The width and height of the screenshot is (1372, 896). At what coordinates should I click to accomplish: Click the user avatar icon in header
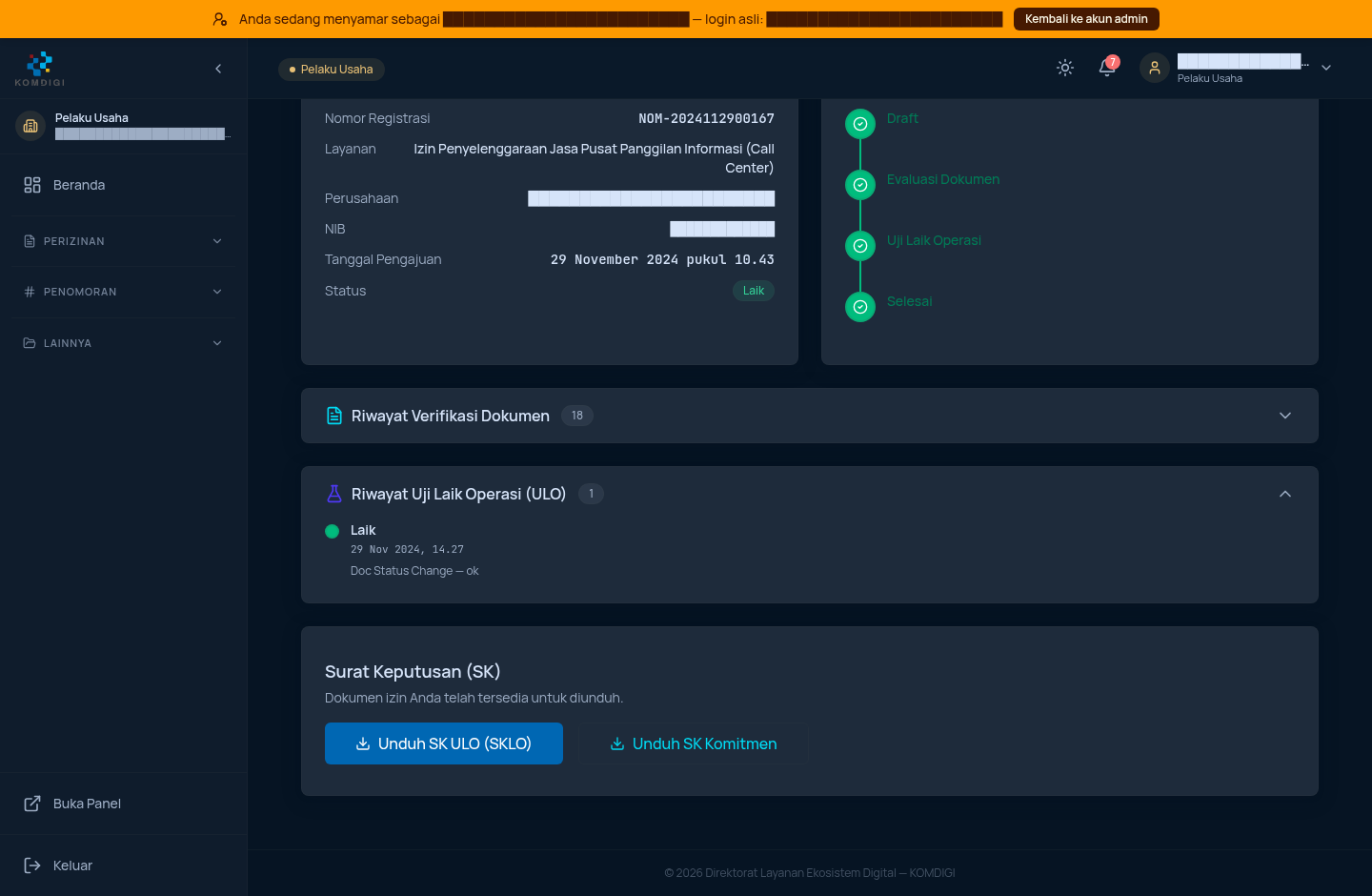pos(1155,68)
